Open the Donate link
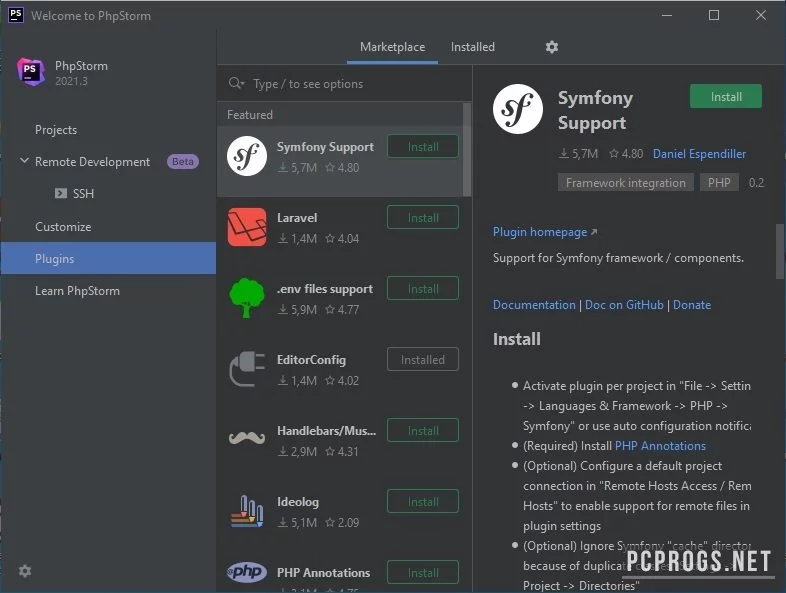 point(692,305)
